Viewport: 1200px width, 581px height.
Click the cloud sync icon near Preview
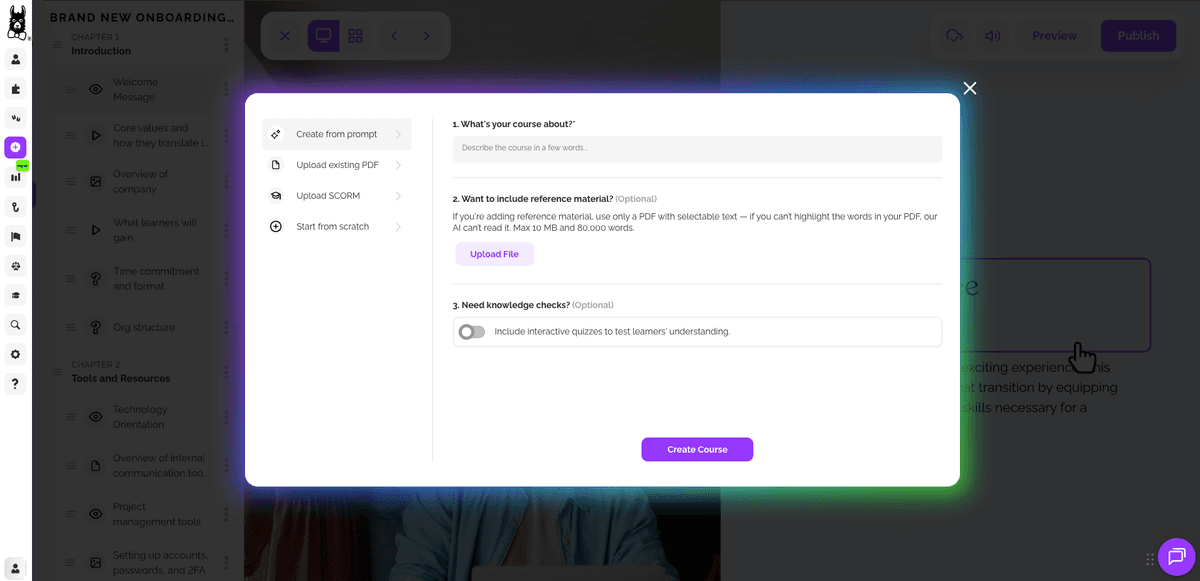[953, 35]
